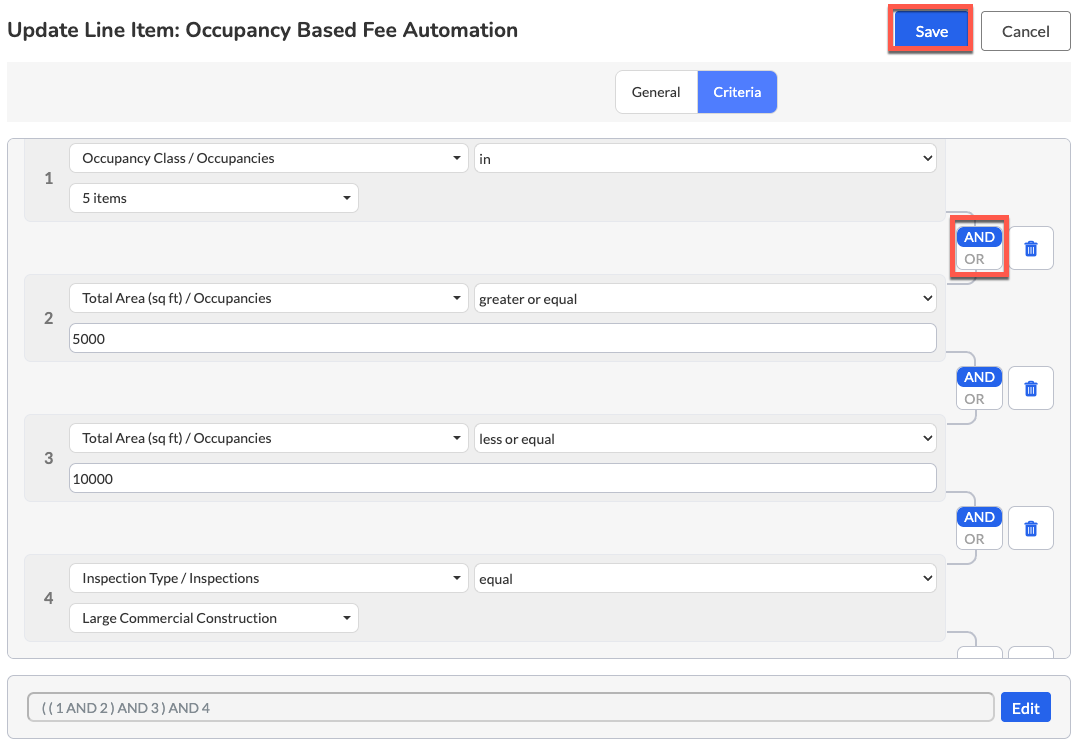
Task: Click the row number 1 label
Action: tap(48, 178)
